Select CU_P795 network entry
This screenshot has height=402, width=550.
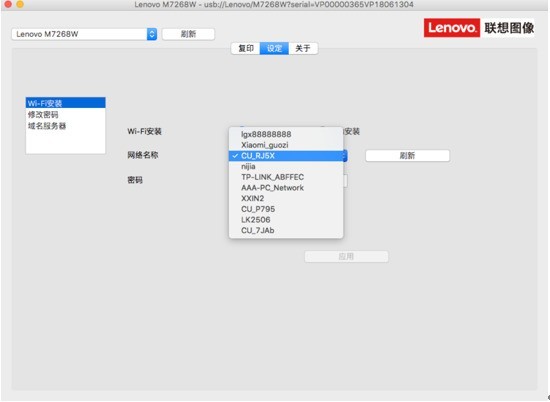click(x=286, y=209)
